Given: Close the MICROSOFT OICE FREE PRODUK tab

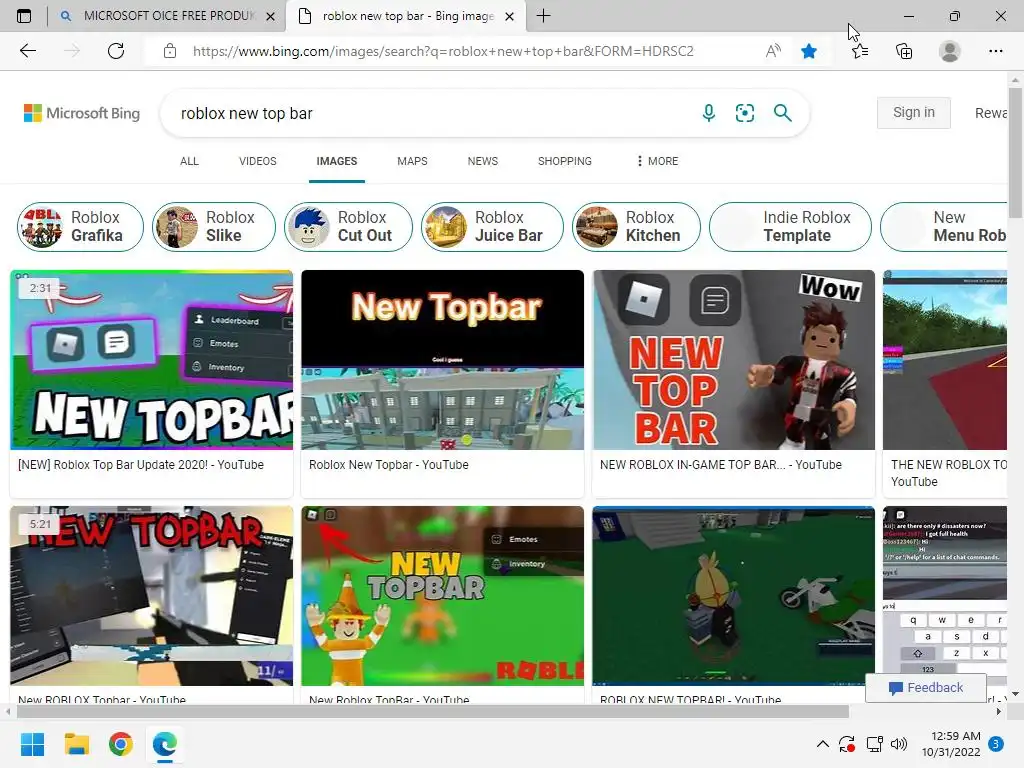Looking at the screenshot, I should pyautogui.click(x=270, y=16).
